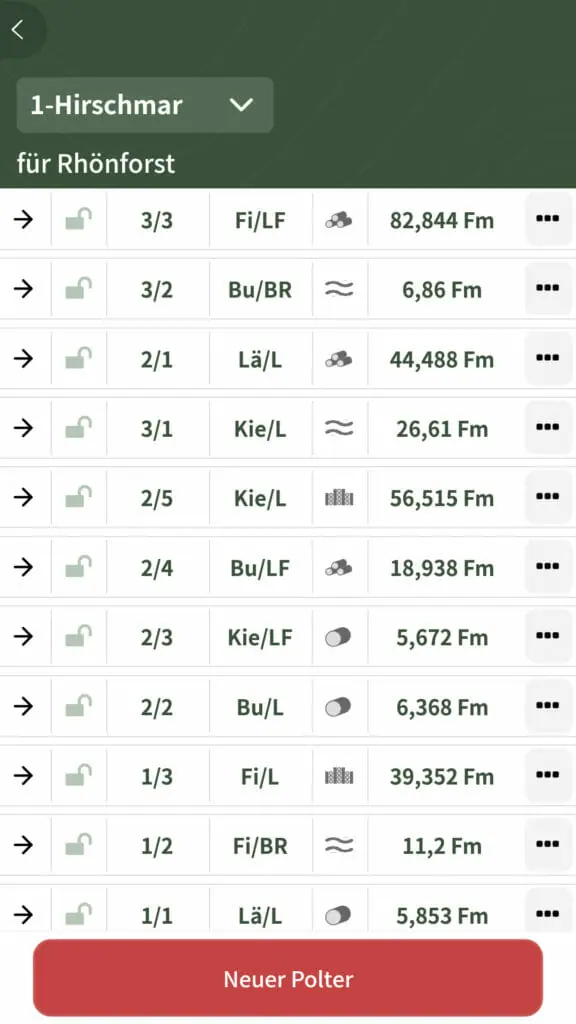Image resolution: width=576 pixels, height=1024 pixels.
Task: Click stacked wood icon in 2/5 row
Action: click(339, 498)
